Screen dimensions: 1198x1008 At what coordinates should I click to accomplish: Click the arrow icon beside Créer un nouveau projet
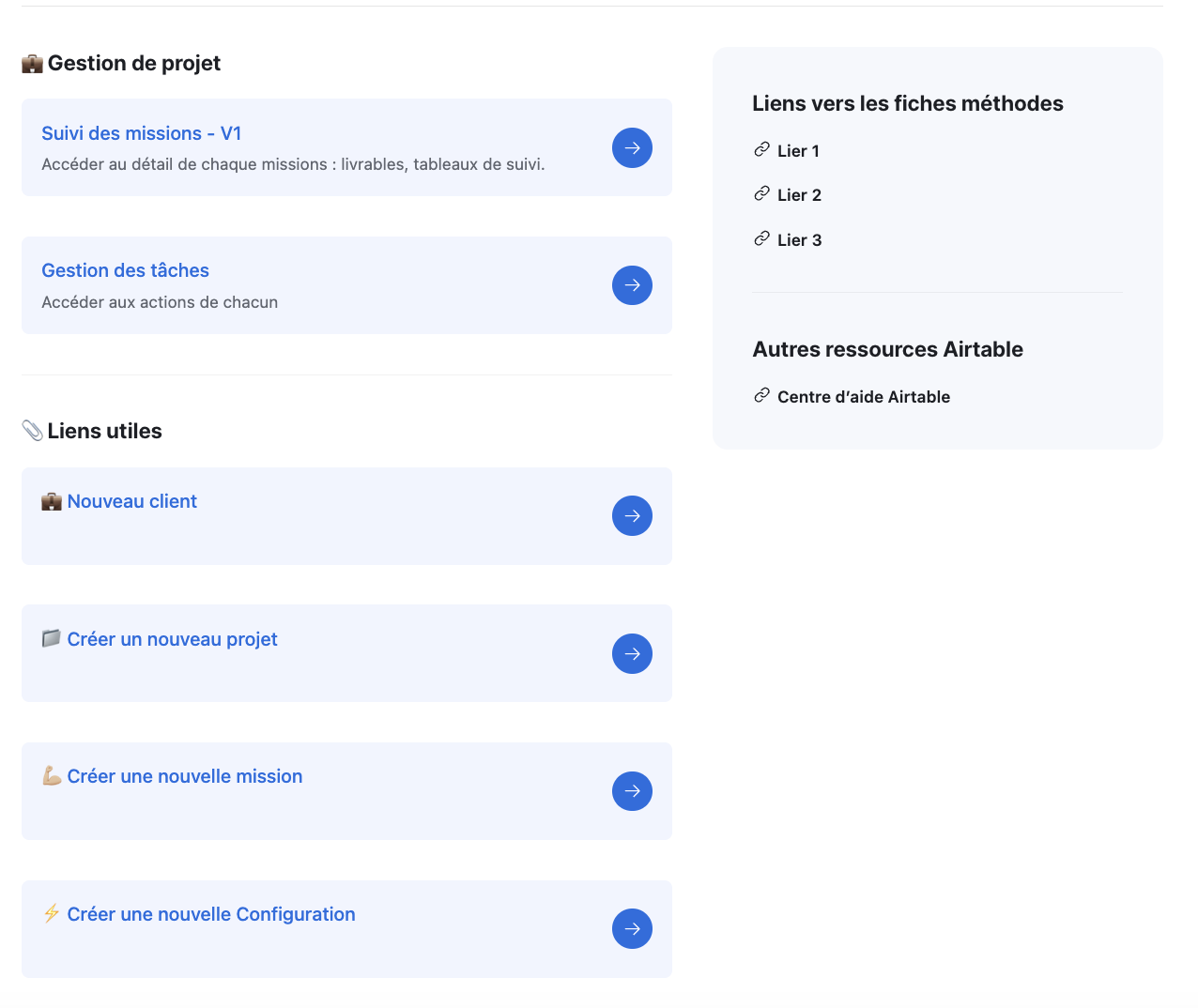pyautogui.click(x=632, y=653)
